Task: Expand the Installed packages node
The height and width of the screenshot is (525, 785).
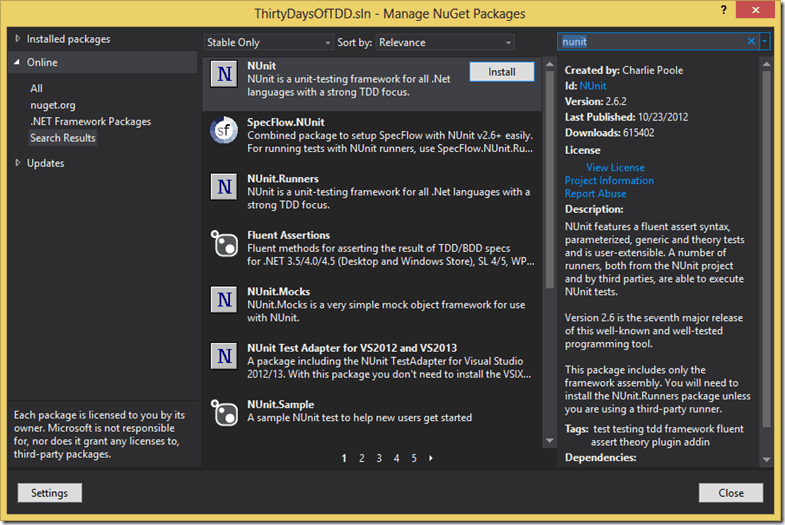Action: click(18, 39)
